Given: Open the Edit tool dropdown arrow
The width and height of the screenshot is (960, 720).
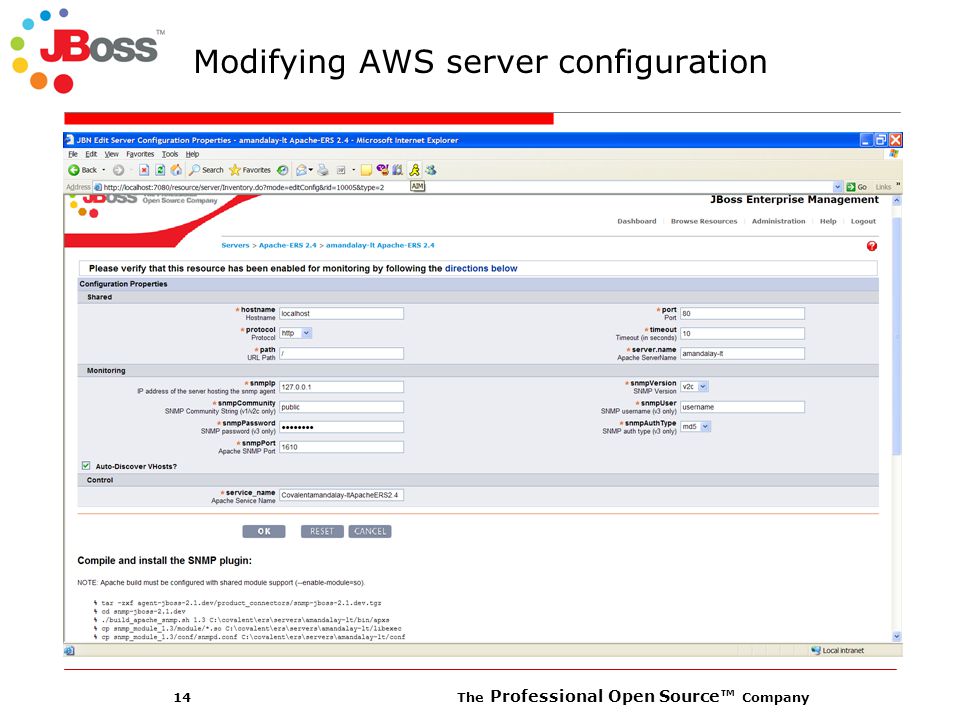Looking at the screenshot, I should coord(353,170).
